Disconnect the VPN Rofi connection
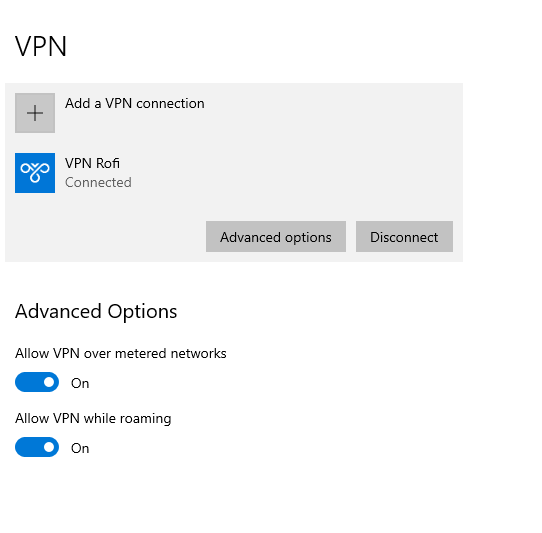The width and height of the screenshot is (542, 533). point(404,237)
